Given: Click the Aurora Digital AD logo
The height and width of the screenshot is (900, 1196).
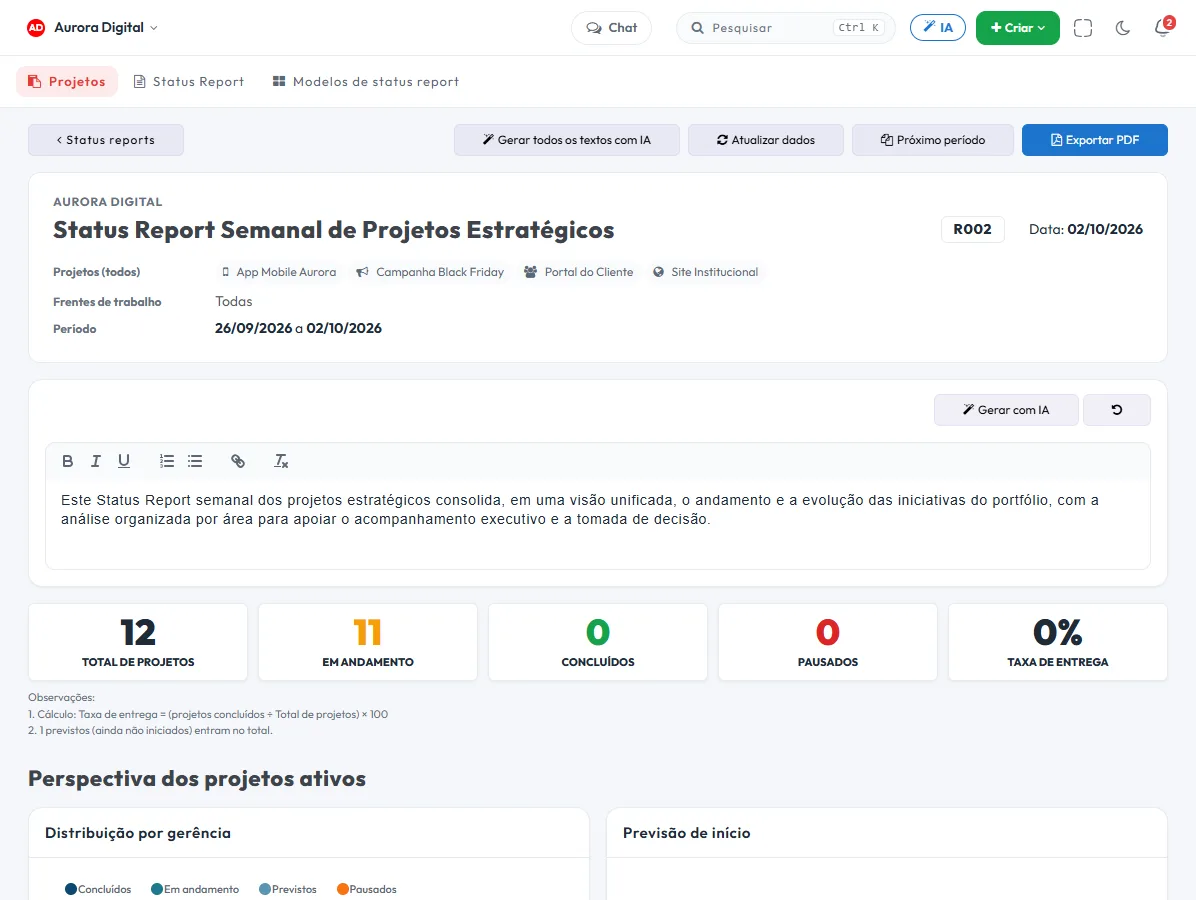Looking at the screenshot, I should click(36, 27).
